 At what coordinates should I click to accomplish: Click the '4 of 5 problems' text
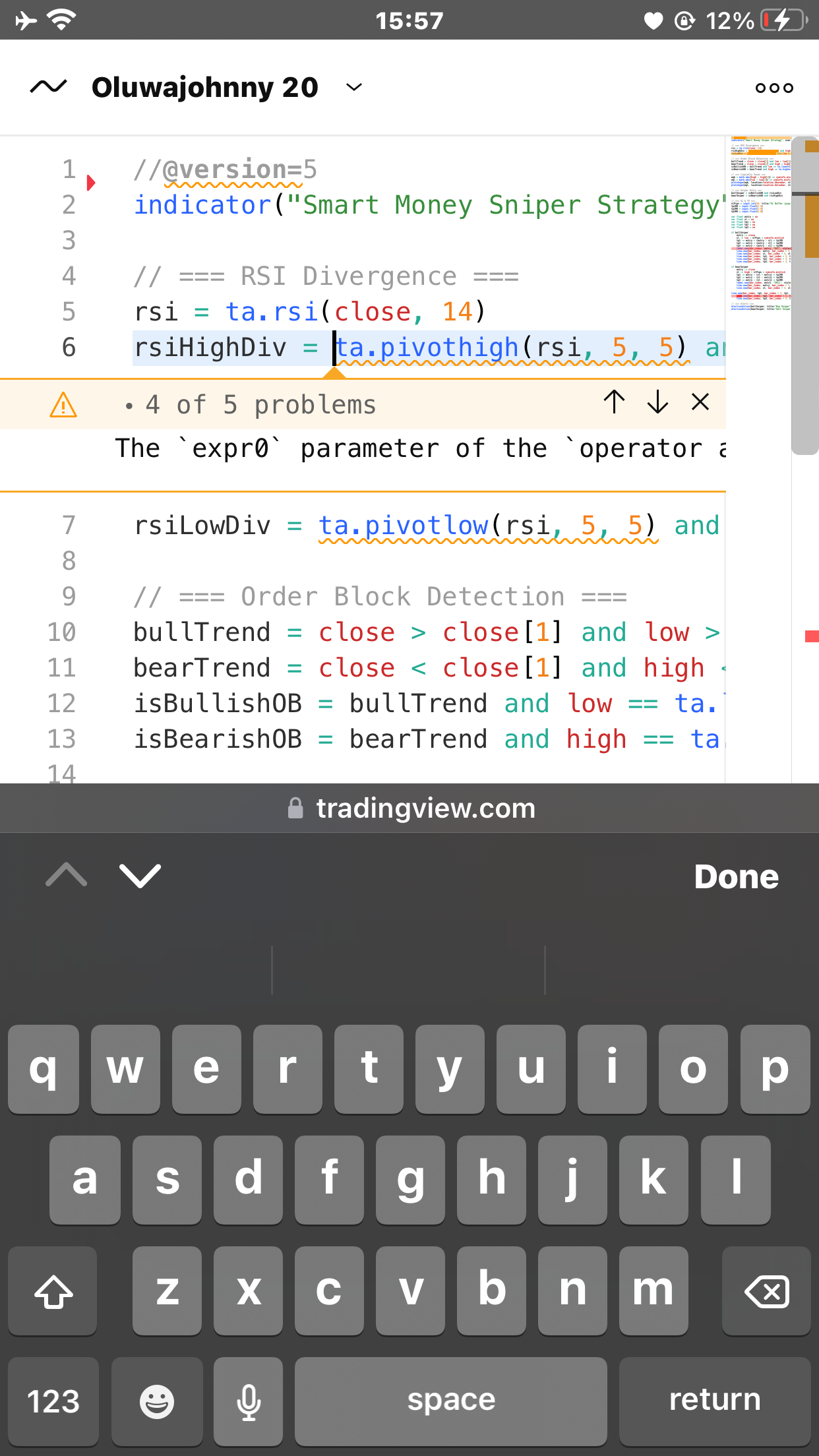260,405
